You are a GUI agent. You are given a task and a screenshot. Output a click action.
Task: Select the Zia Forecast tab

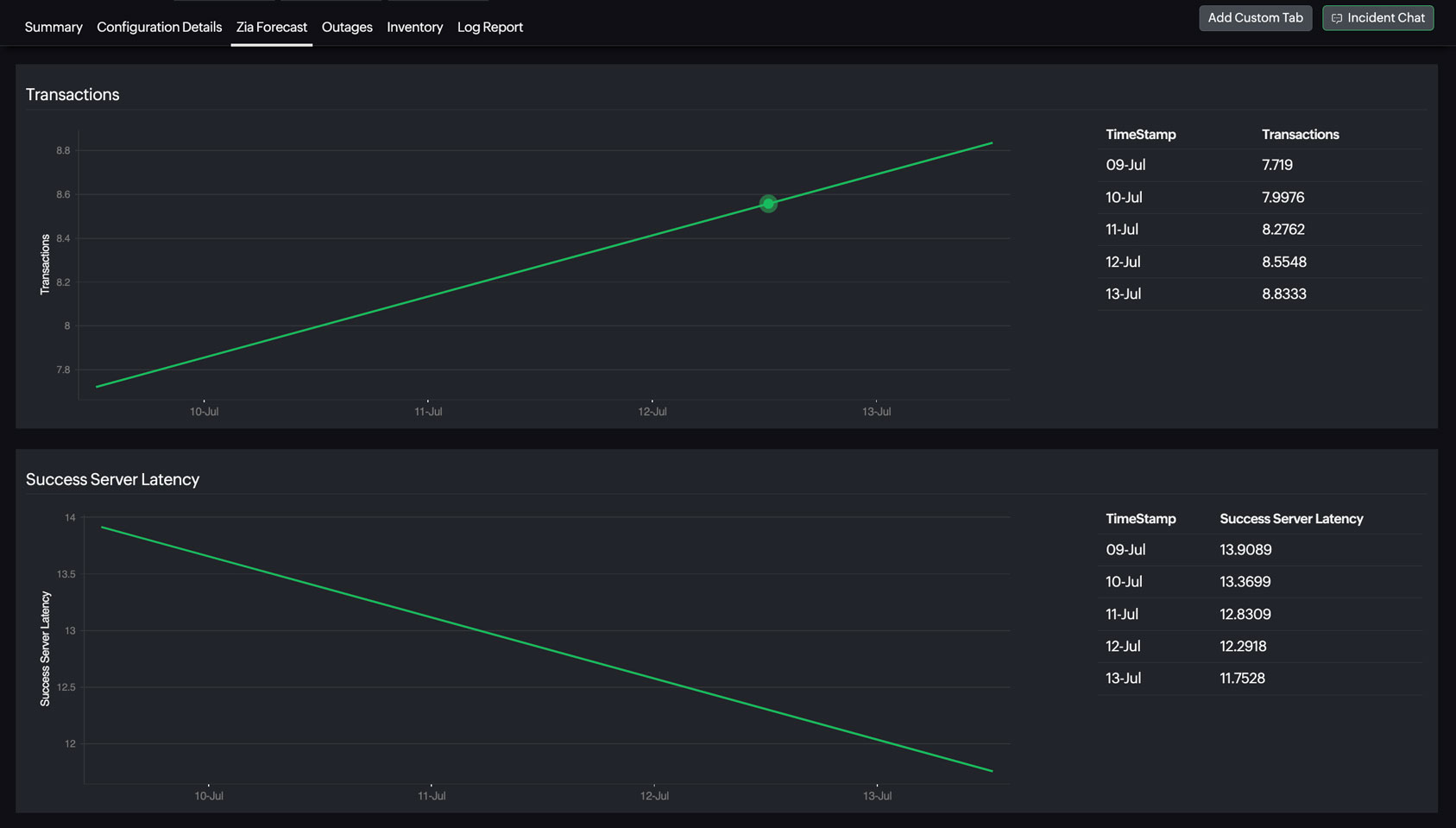point(271,27)
